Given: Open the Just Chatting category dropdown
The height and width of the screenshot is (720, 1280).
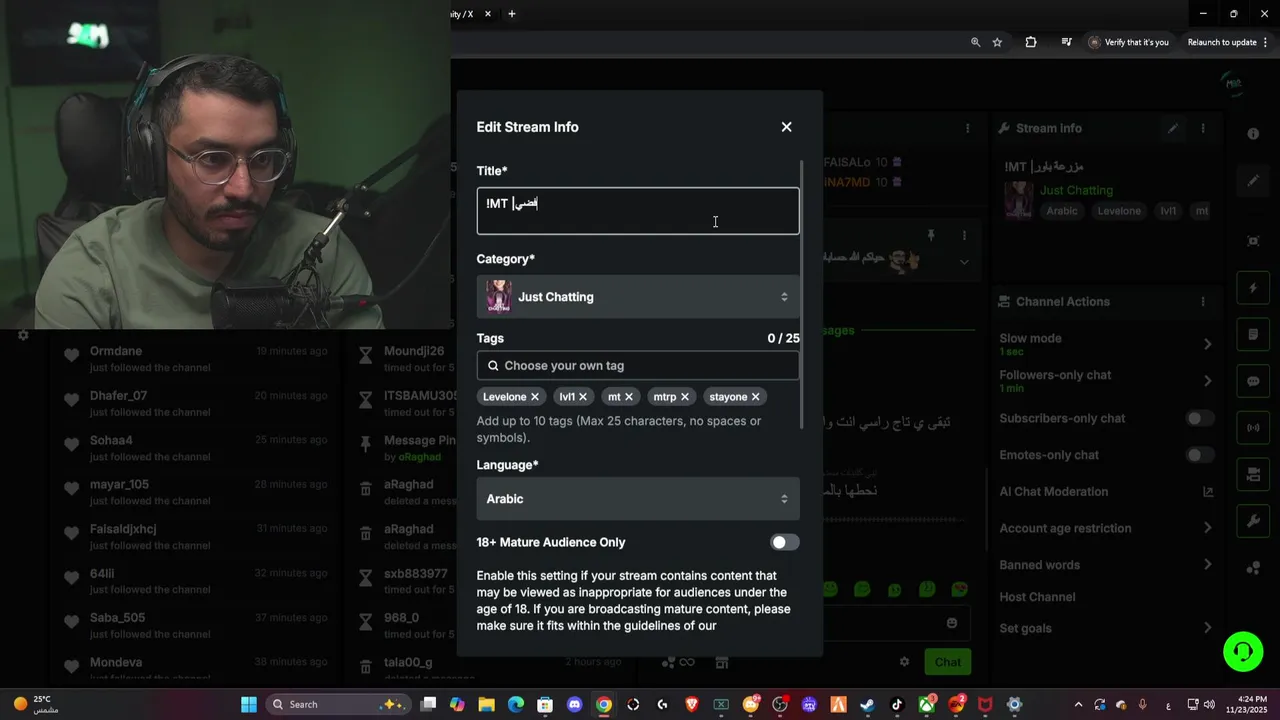Looking at the screenshot, I should (x=638, y=297).
